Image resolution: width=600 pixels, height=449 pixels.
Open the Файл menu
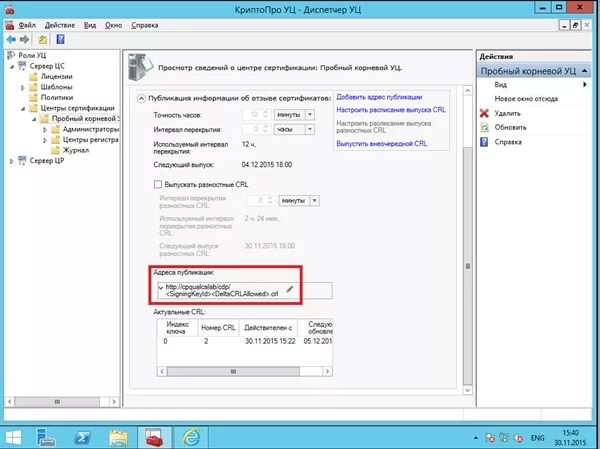tap(27, 25)
